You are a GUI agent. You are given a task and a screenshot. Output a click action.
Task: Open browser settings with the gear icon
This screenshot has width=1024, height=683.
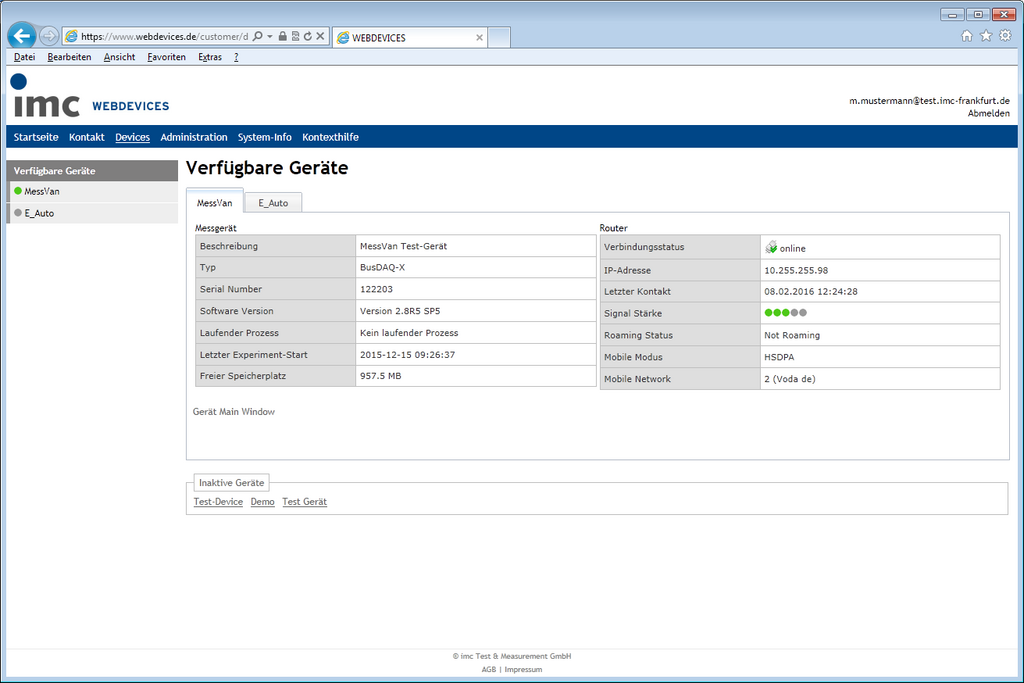1005,35
